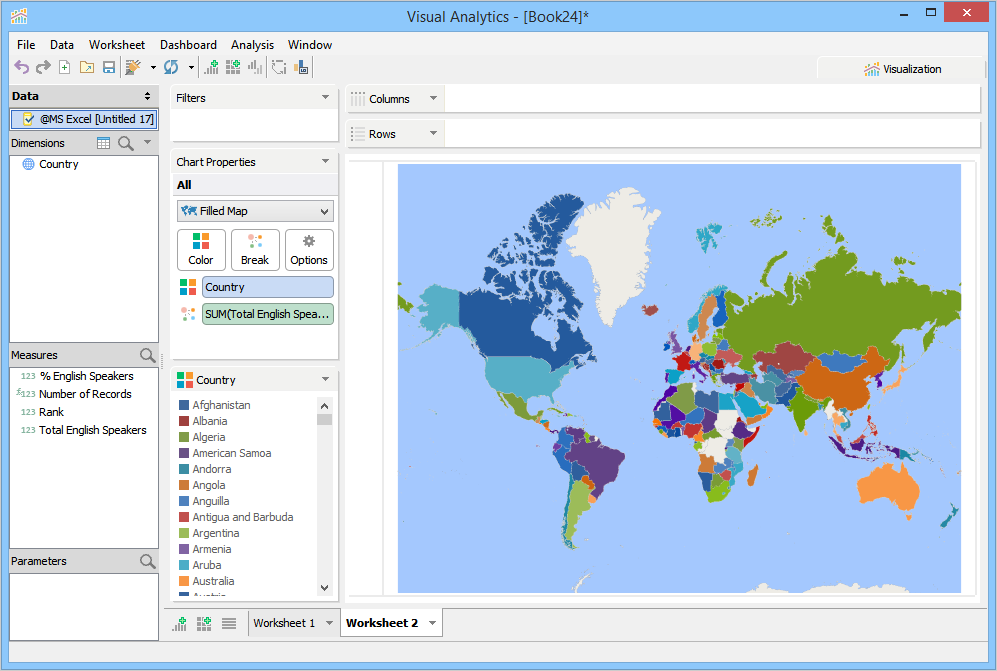This screenshot has height=671, width=997.
Task: Open the Dashboard menu
Action: click(x=188, y=45)
